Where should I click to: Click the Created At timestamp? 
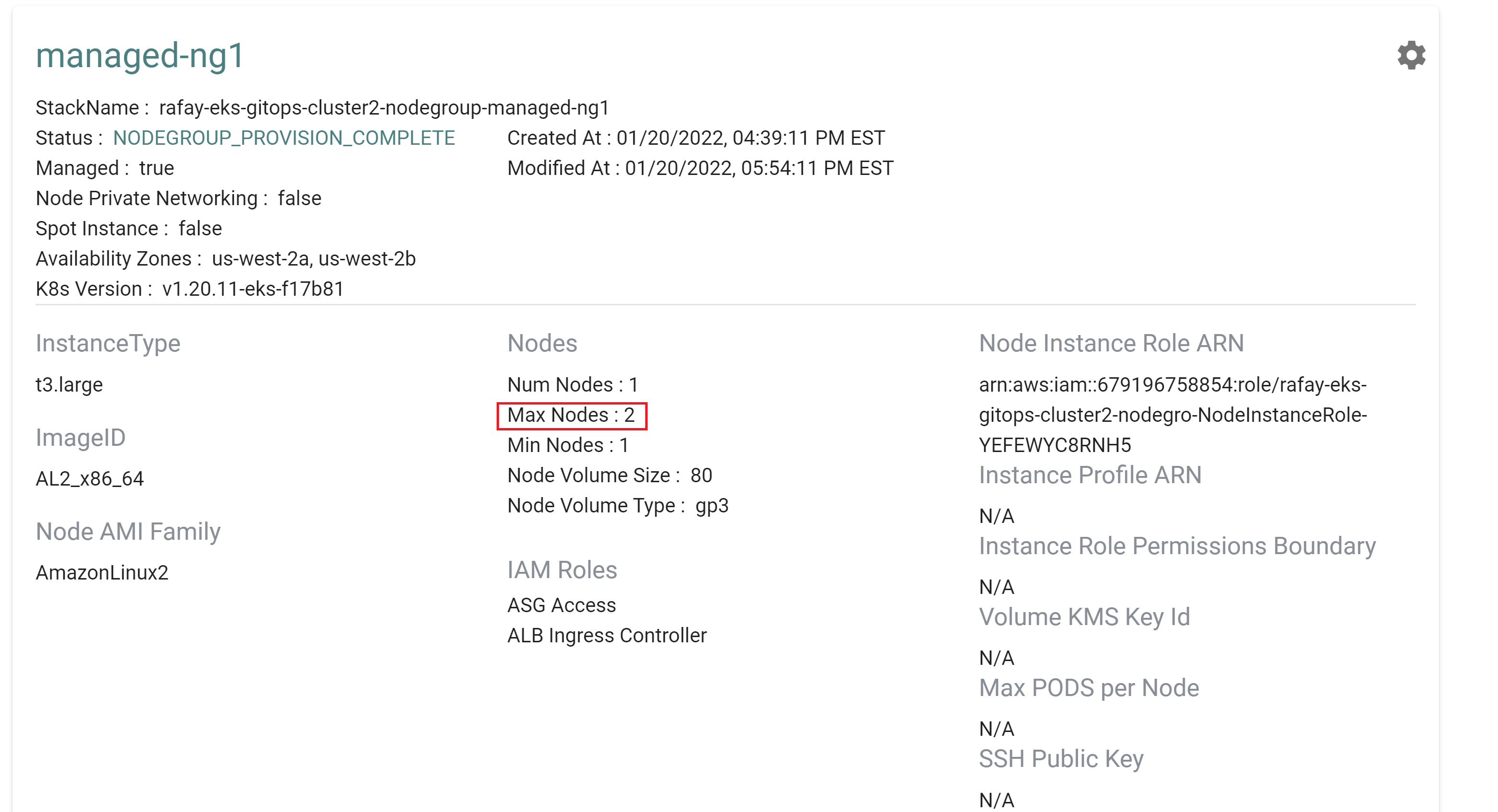coord(696,138)
